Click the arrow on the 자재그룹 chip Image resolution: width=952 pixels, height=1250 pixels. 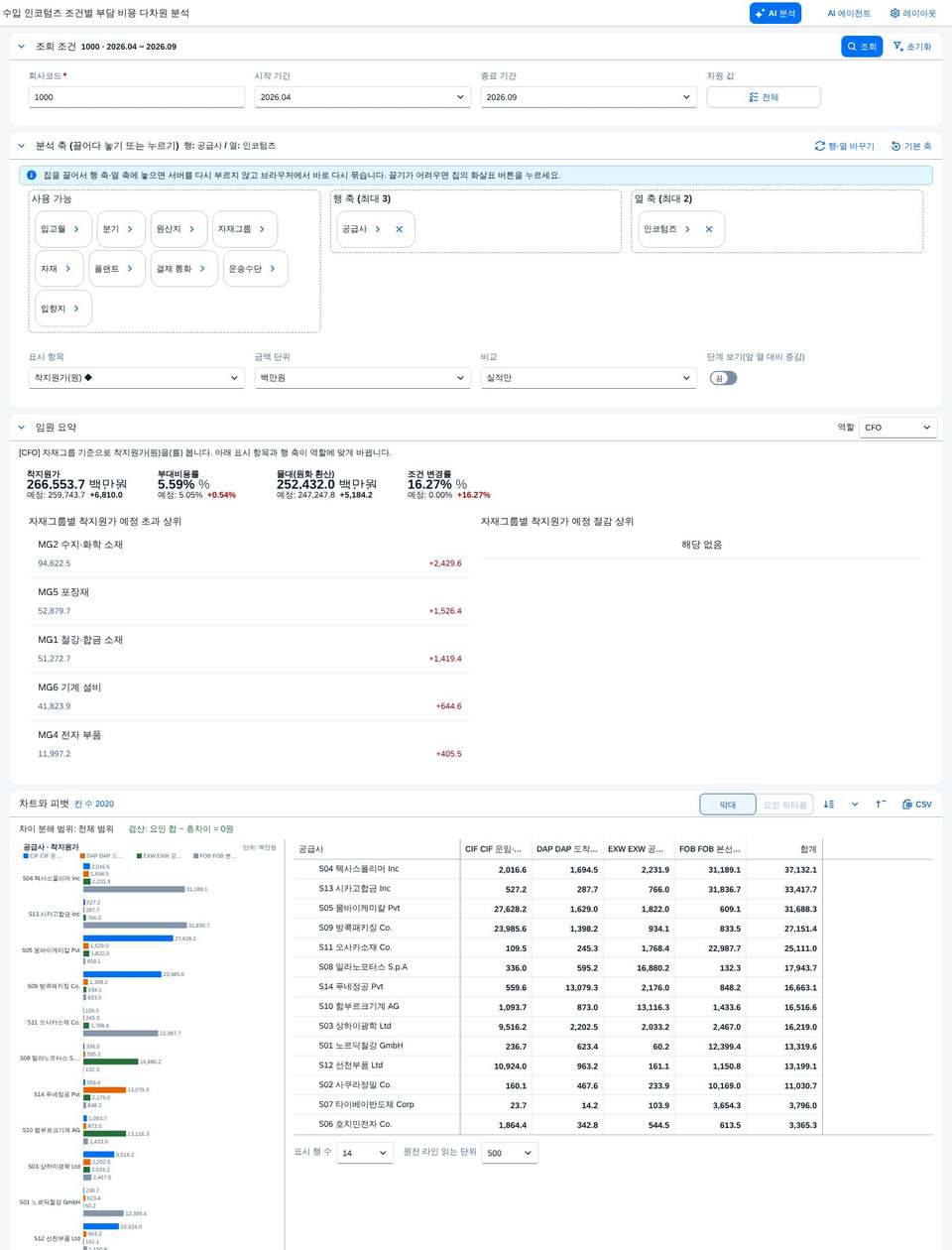pos(262,229)
